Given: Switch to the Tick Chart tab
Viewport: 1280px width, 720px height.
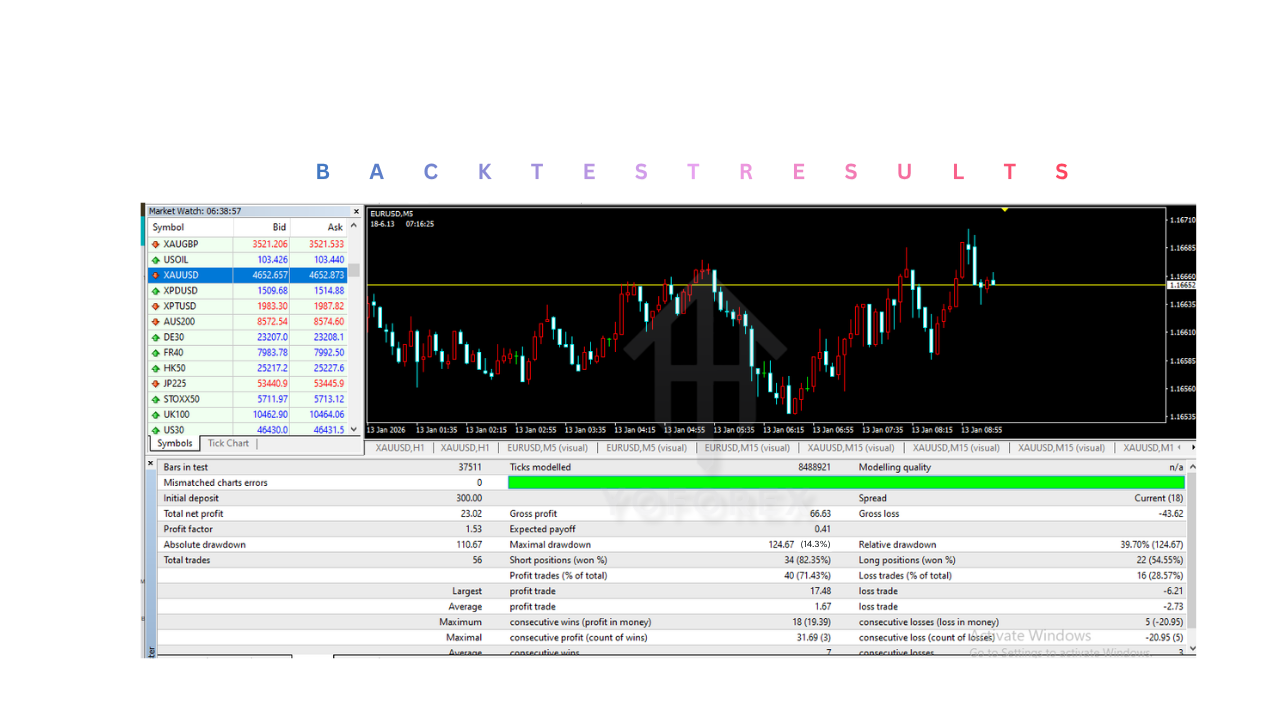Looking at the screenshot, I should pos(228,443).
